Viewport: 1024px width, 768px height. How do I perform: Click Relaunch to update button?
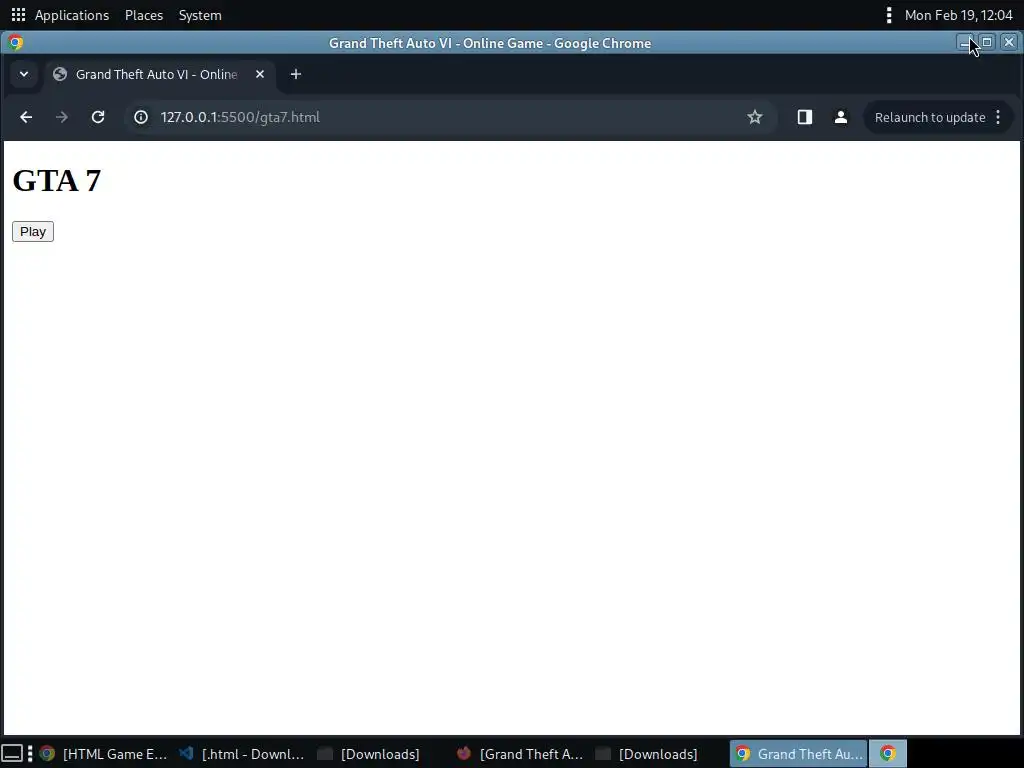[x=930, y=118]
